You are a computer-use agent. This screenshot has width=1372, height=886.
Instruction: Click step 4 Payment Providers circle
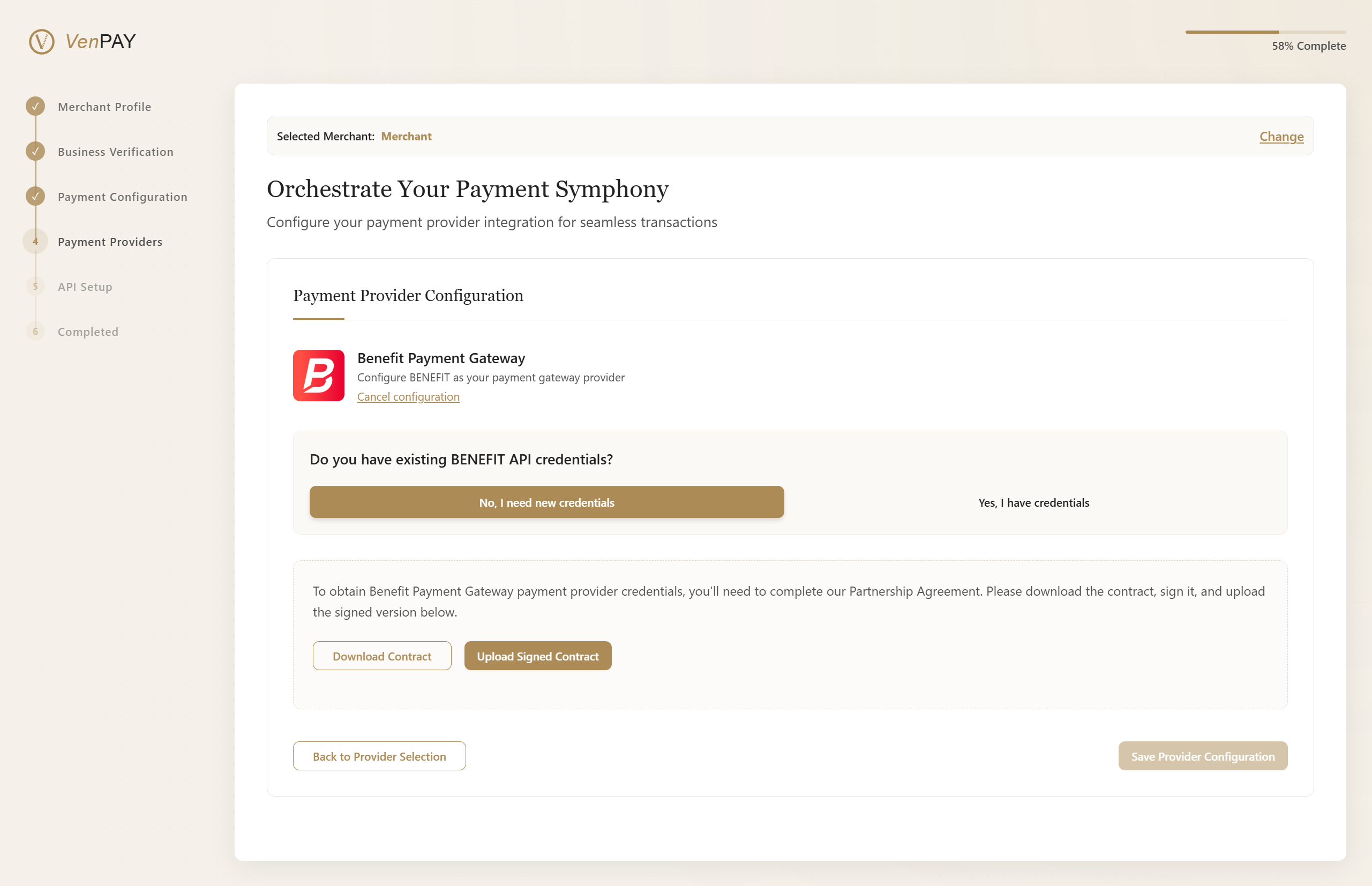[36, 241]
